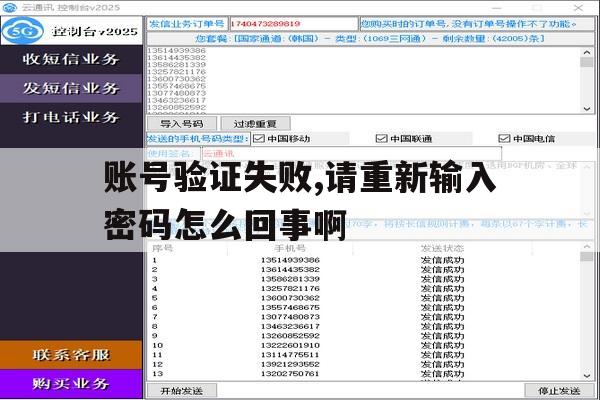Select table row with 13202750761
The height and width of the screenshot is (400, 600).
364,374
